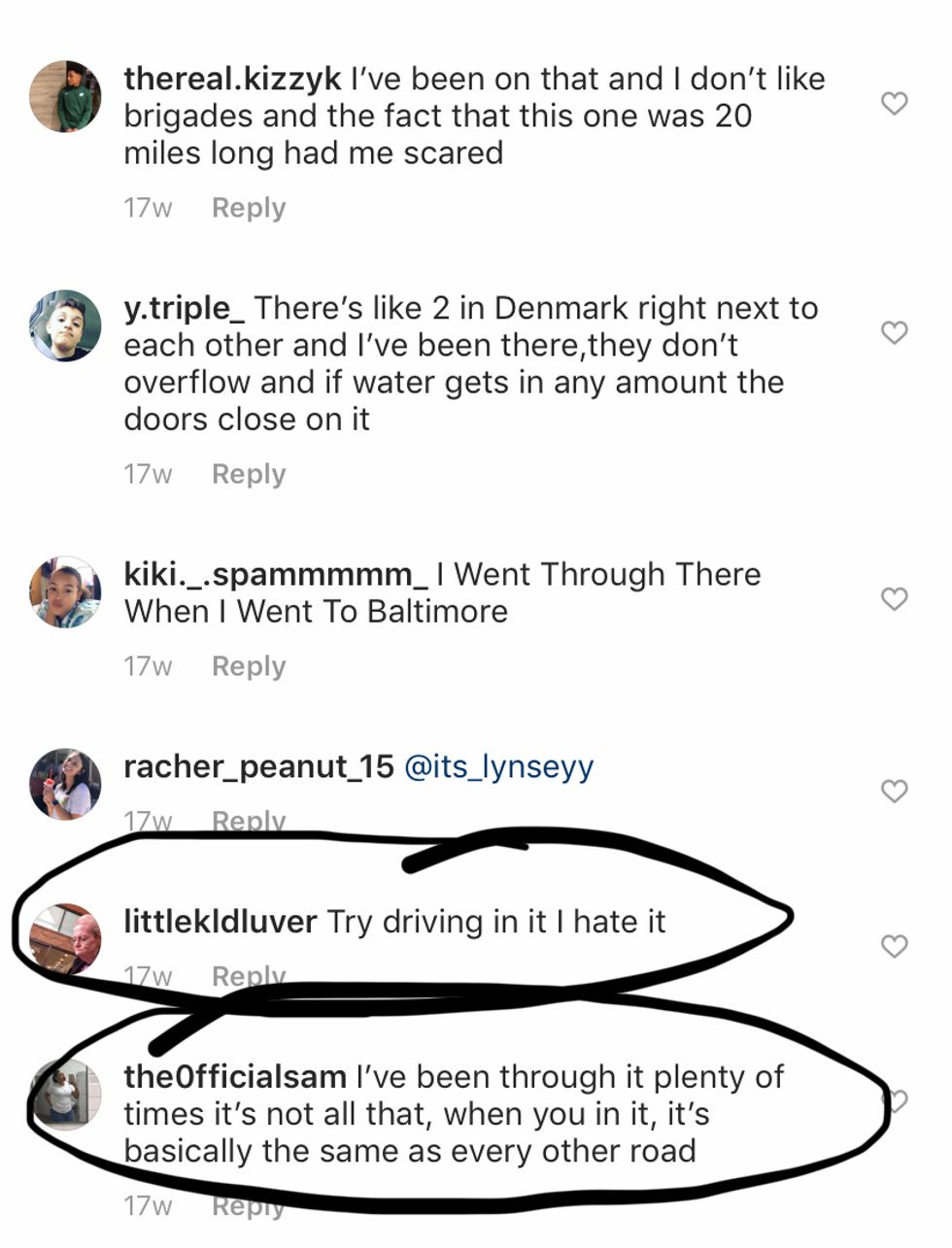Hit Reply below kiki._.spammmmm_'s comment
952x1248 pixels.
(x=249, y=666)
